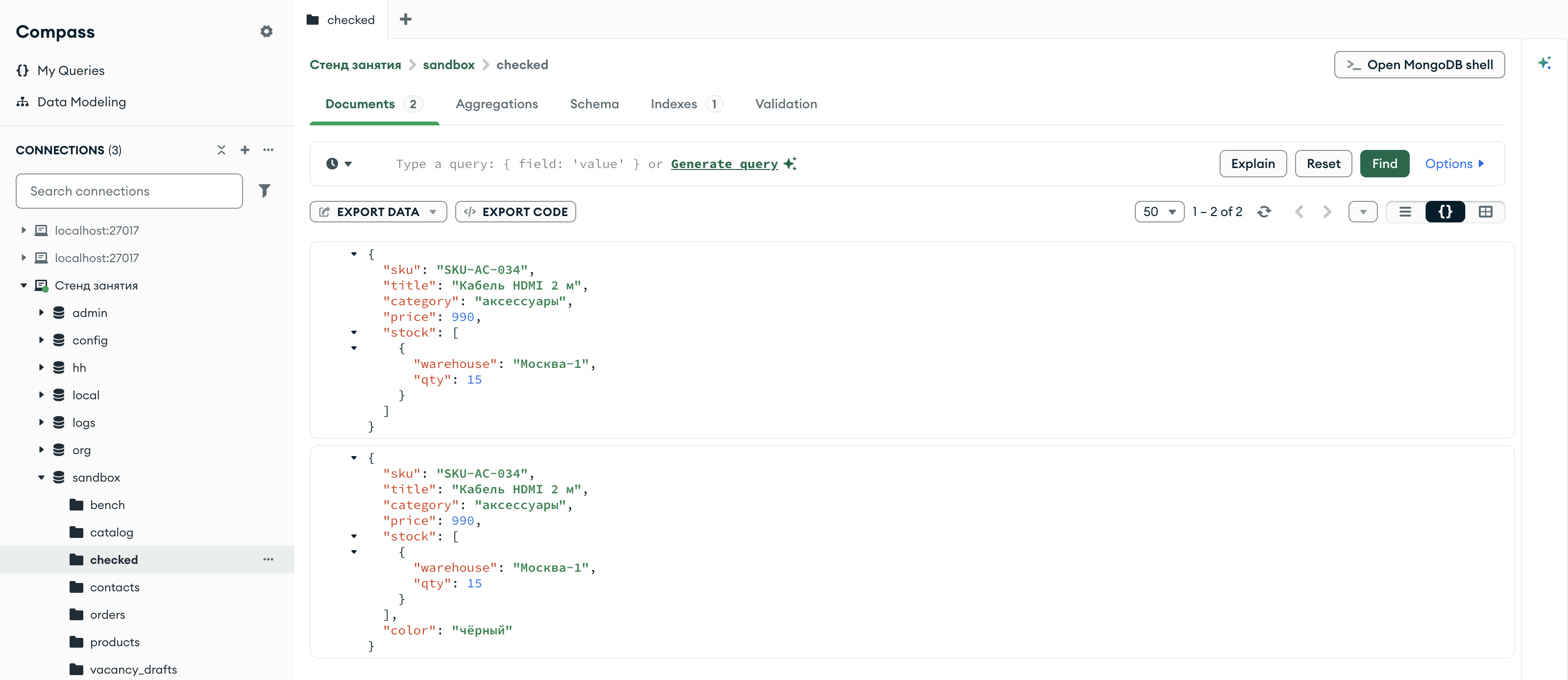Open checked collection options menu
The width and height of the screenshot is (1568, 680).
tap(269, 559)
